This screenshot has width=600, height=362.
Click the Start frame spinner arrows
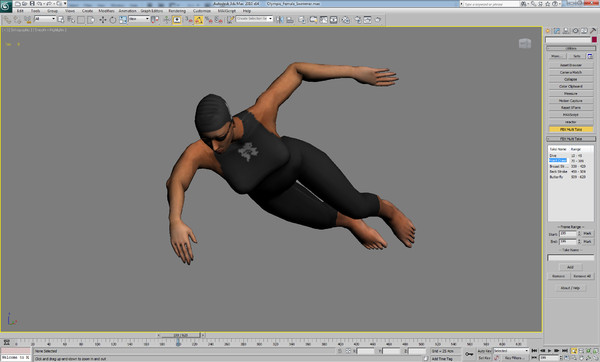point(579,233)
